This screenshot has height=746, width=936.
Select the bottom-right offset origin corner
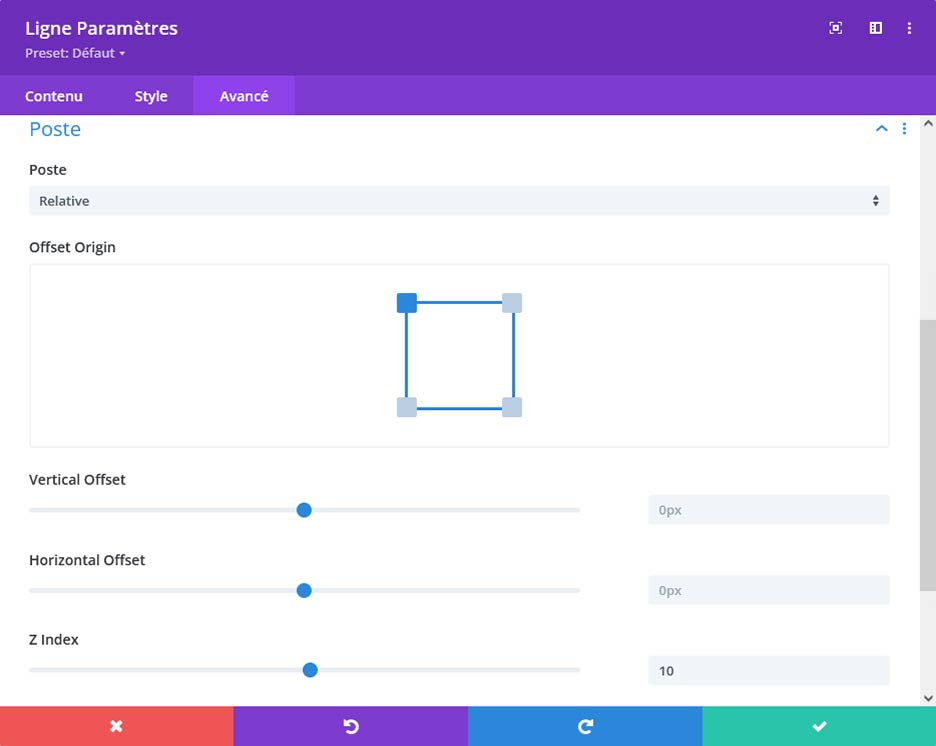point(512,408)
